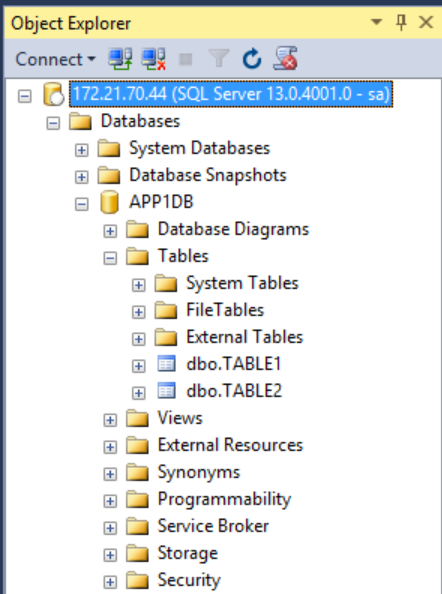Click the Connect Object Explorer icon
This screenshot has height=594, width=442.
click(120, 59)
